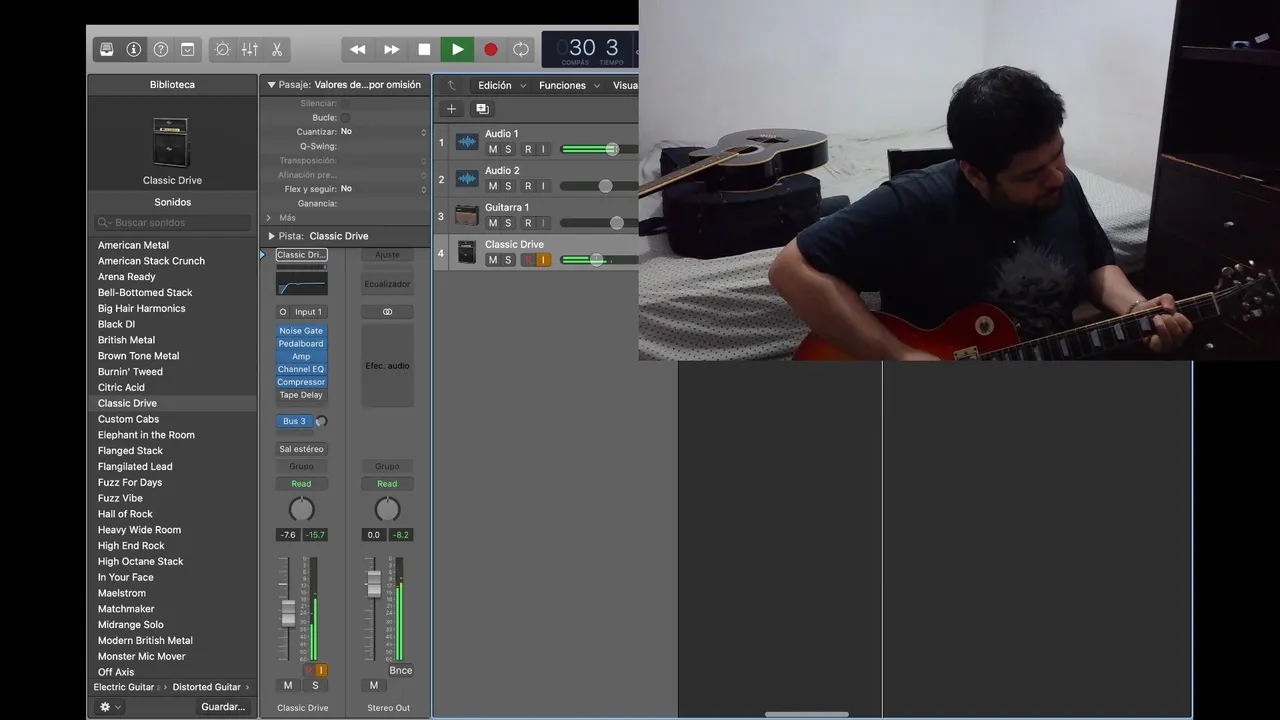The image size is (1280, 720).
Task: Click the Bnce bounce button
Action: click(401, 671)
